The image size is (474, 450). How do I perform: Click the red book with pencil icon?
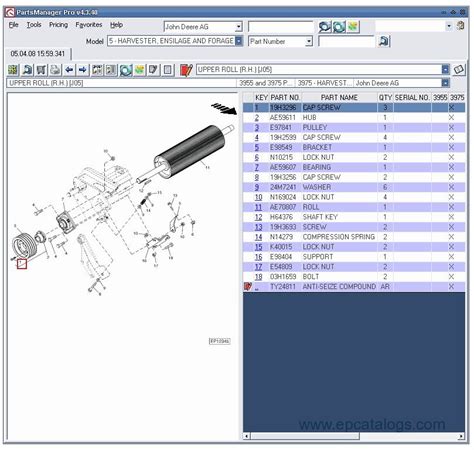click(x=186, y=70)
